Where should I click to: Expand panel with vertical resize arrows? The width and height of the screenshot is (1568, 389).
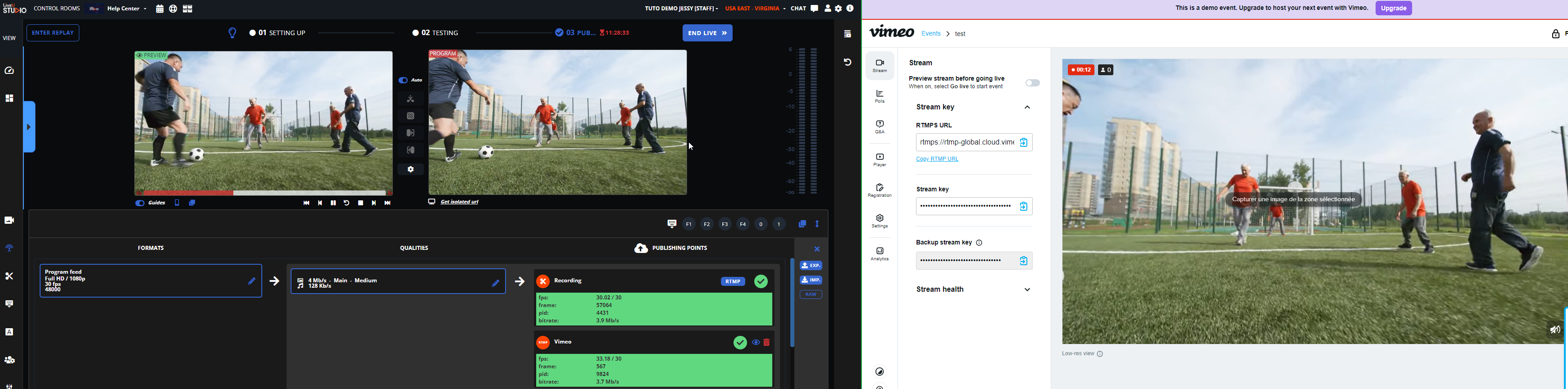pos(817,224)
